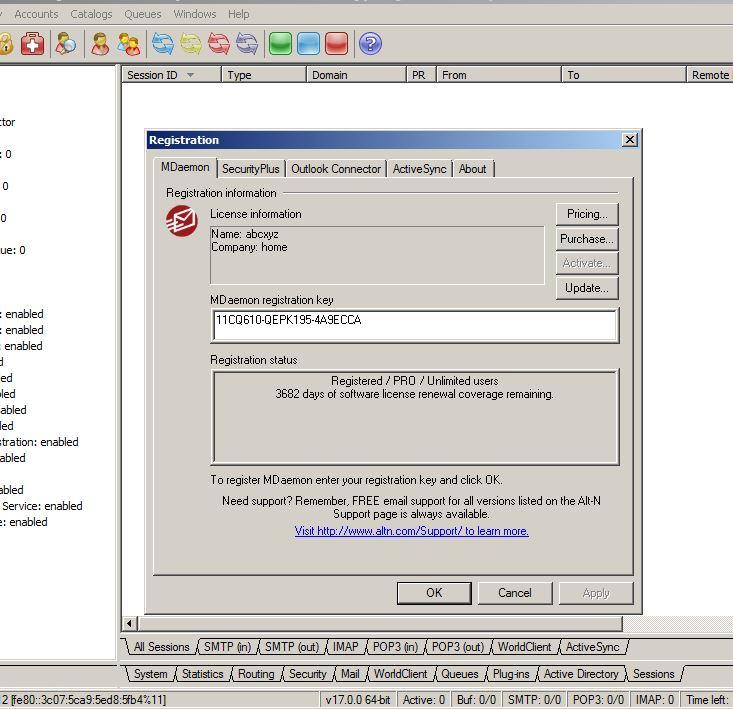Switch to the Active Directory bottom tab
Viewport: 733px width, 709px height.
[581, 674]
